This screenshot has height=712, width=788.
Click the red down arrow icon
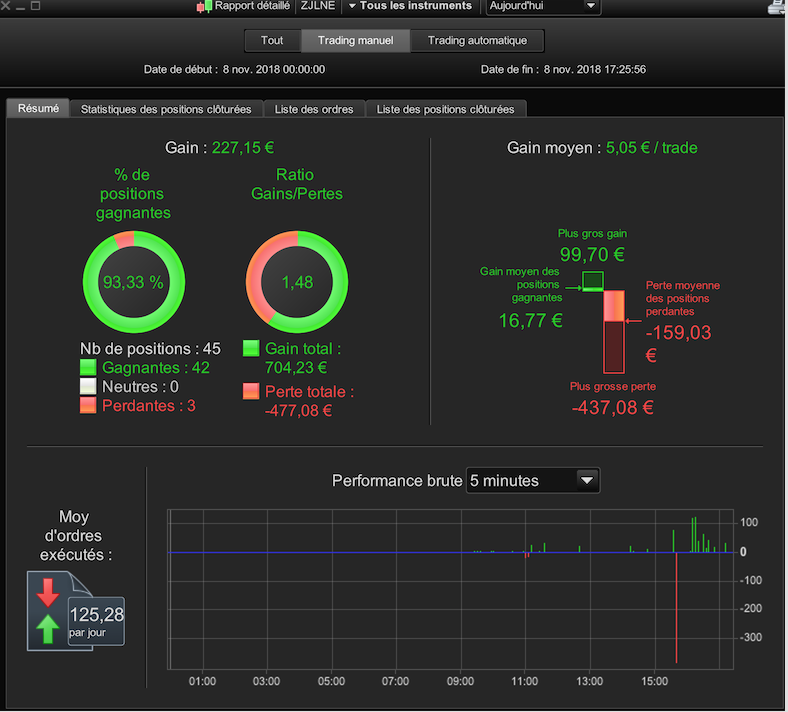(x=48, y=592)
